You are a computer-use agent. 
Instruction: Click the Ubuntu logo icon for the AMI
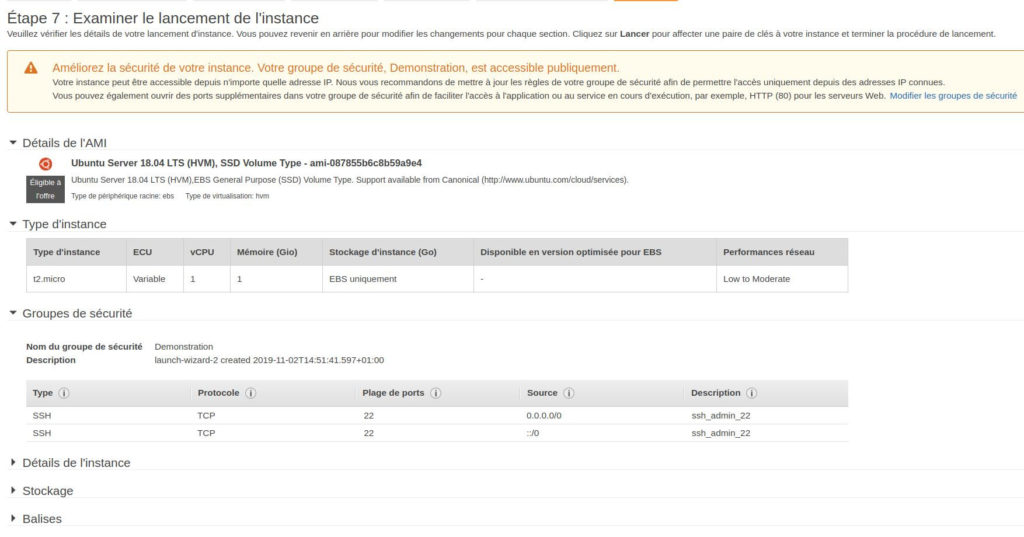pos(45,164)
